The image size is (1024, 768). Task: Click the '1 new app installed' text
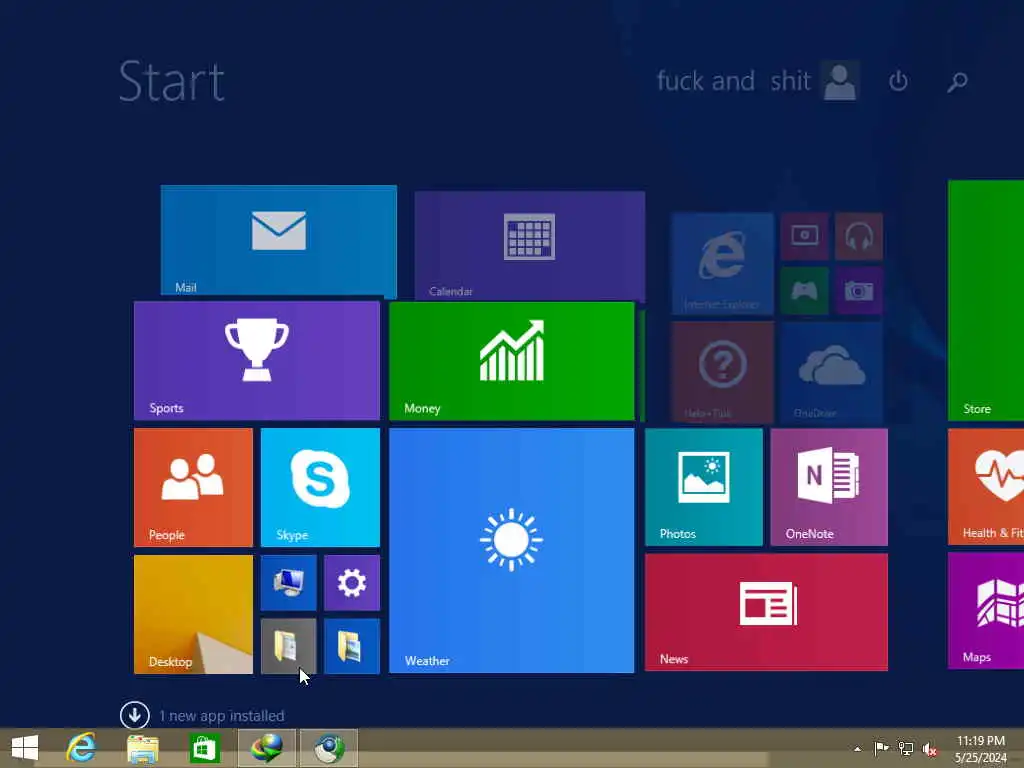coord(222,716)
